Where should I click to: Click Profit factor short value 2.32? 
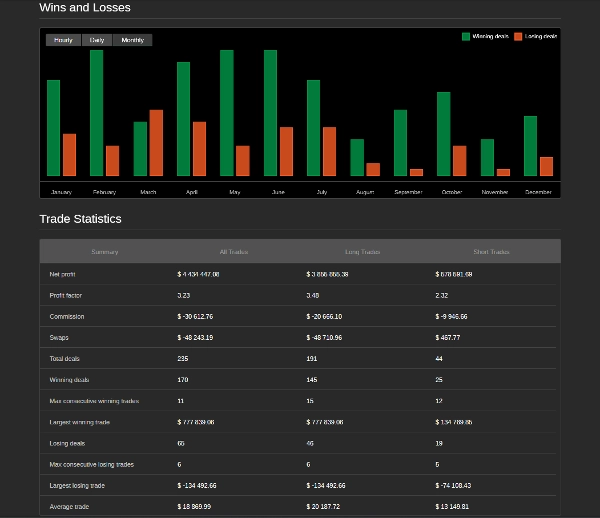click(442, 295)
